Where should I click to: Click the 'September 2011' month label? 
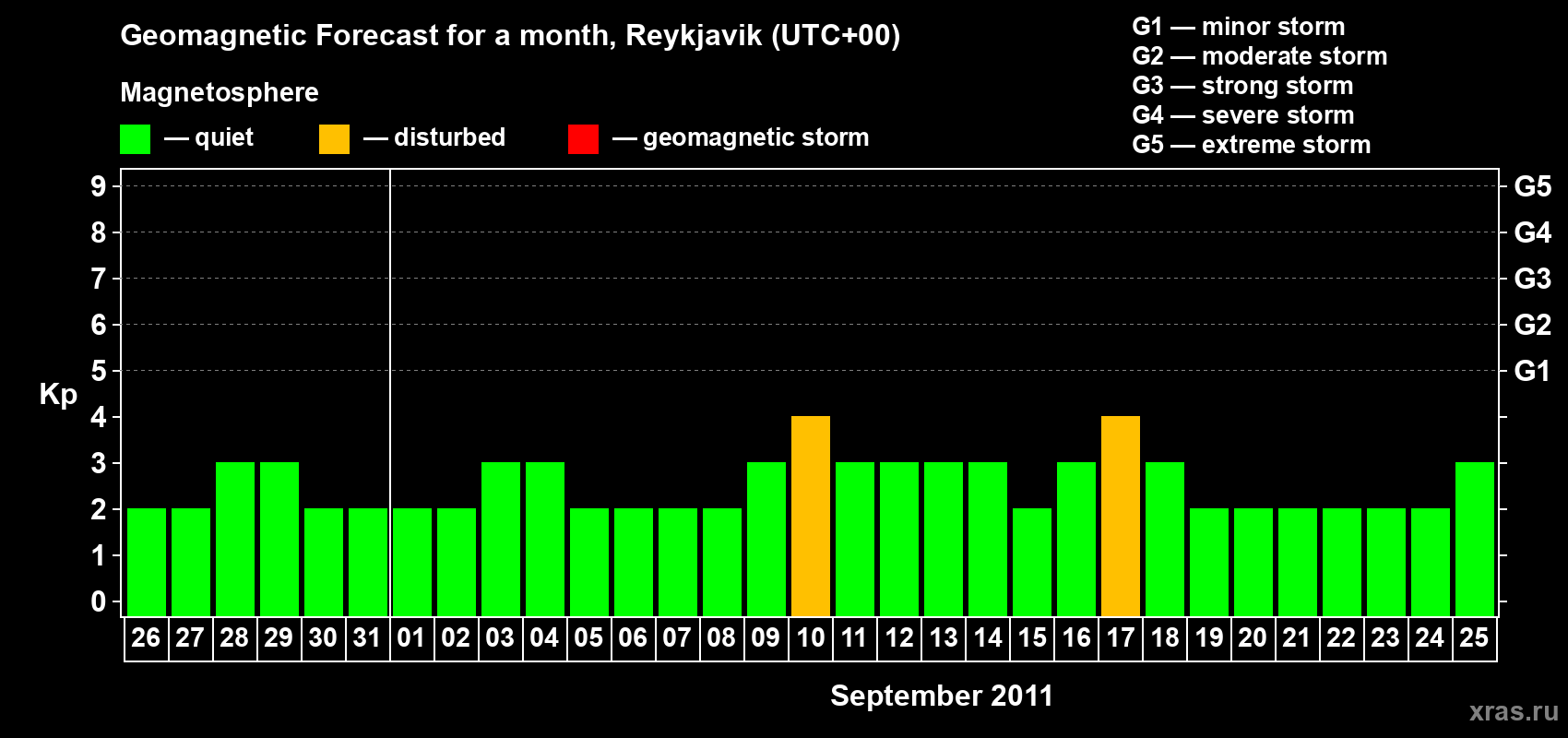point(942,696)
